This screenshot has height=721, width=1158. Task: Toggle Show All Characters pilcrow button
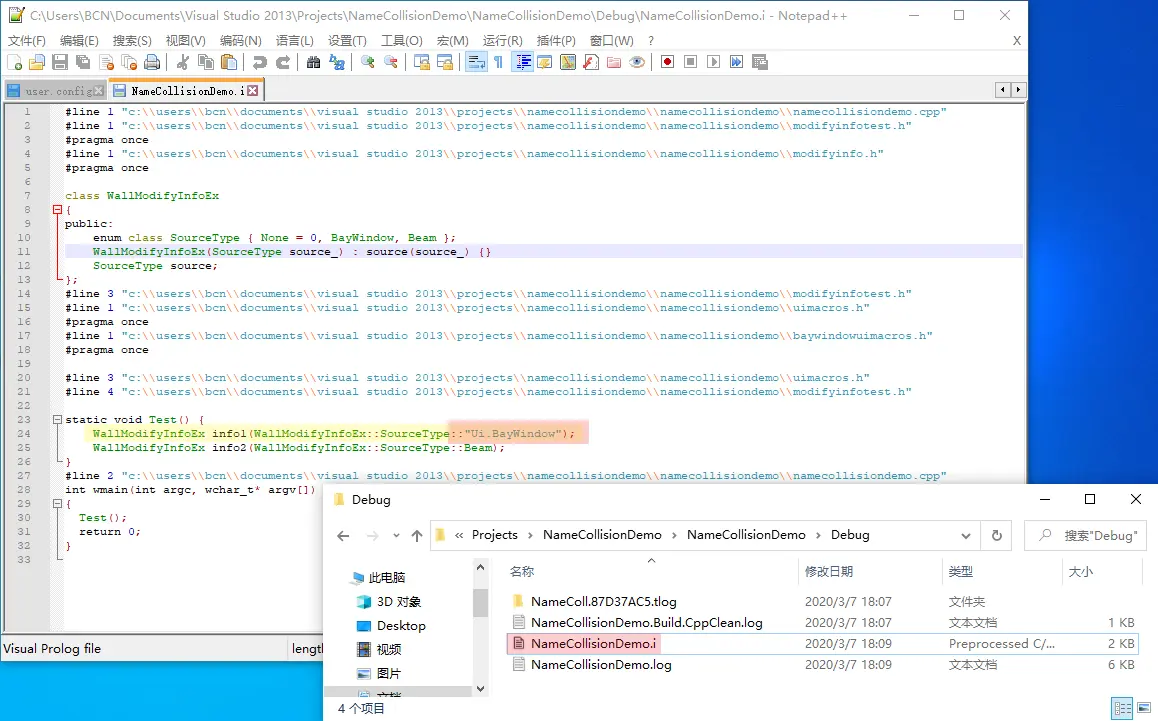(x=498, y=62)
